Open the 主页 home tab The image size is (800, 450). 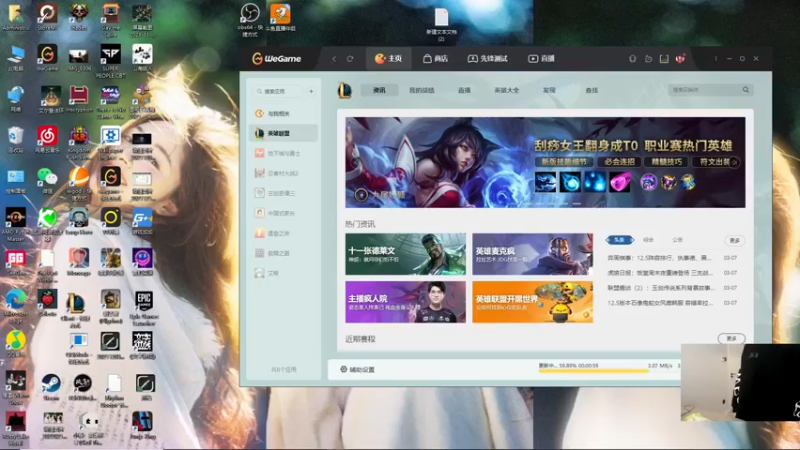(388, 59)
